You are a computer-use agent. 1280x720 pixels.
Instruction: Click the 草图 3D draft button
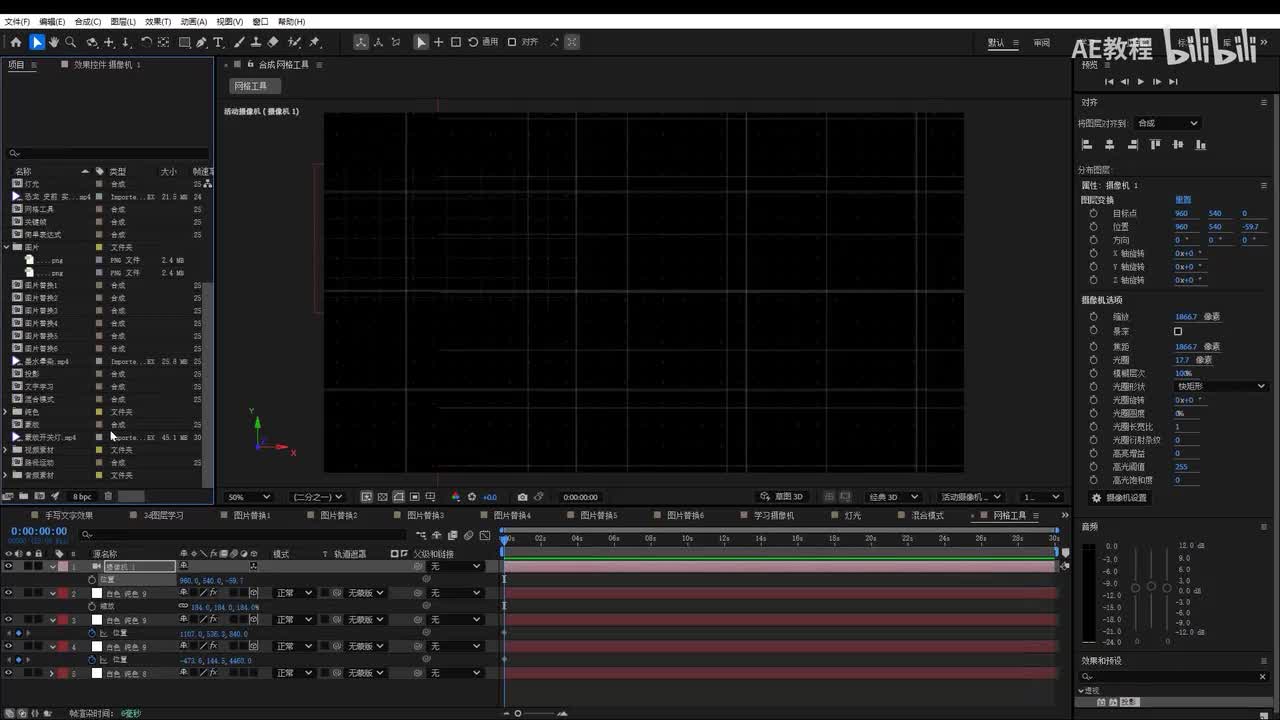[x=782, y=497]
